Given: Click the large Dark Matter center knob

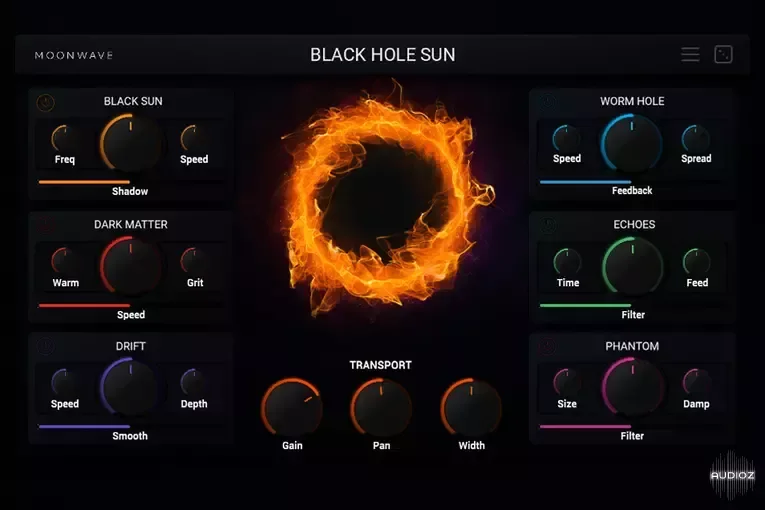Looking at the screenshot, I should [x=130, y=266].
